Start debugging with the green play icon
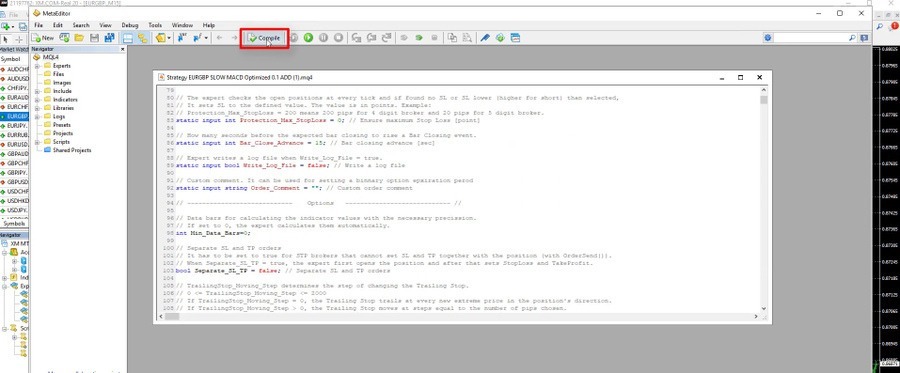This screenshot has width=900, height=373. [x=308, y=38]
